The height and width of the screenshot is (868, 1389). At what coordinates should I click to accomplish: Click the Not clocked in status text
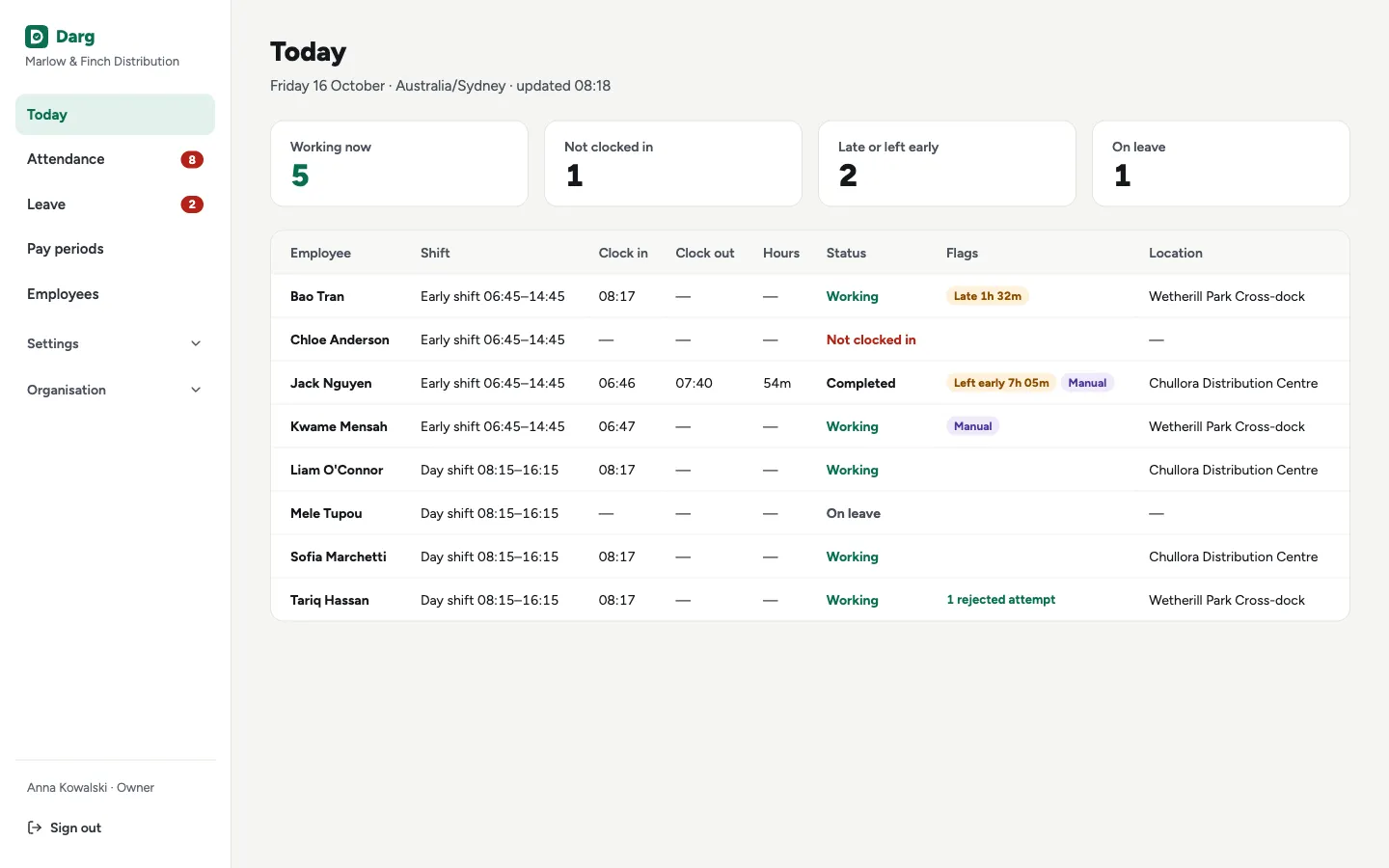coord(871,339)
